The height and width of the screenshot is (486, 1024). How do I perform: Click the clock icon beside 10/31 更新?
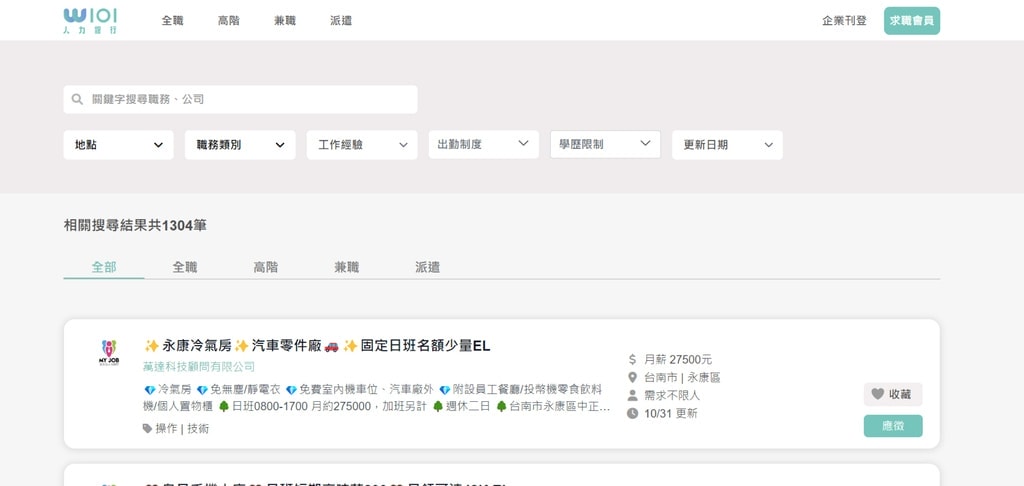[x=632, y=413]
